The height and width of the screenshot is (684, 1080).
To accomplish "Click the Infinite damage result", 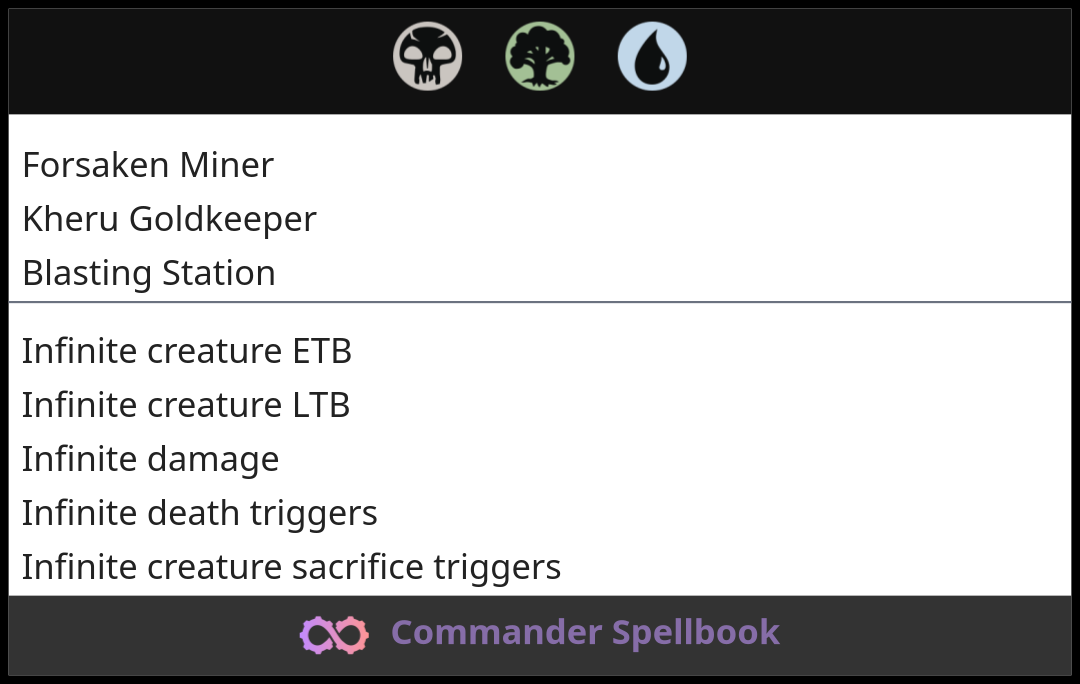I will (150, 459).
